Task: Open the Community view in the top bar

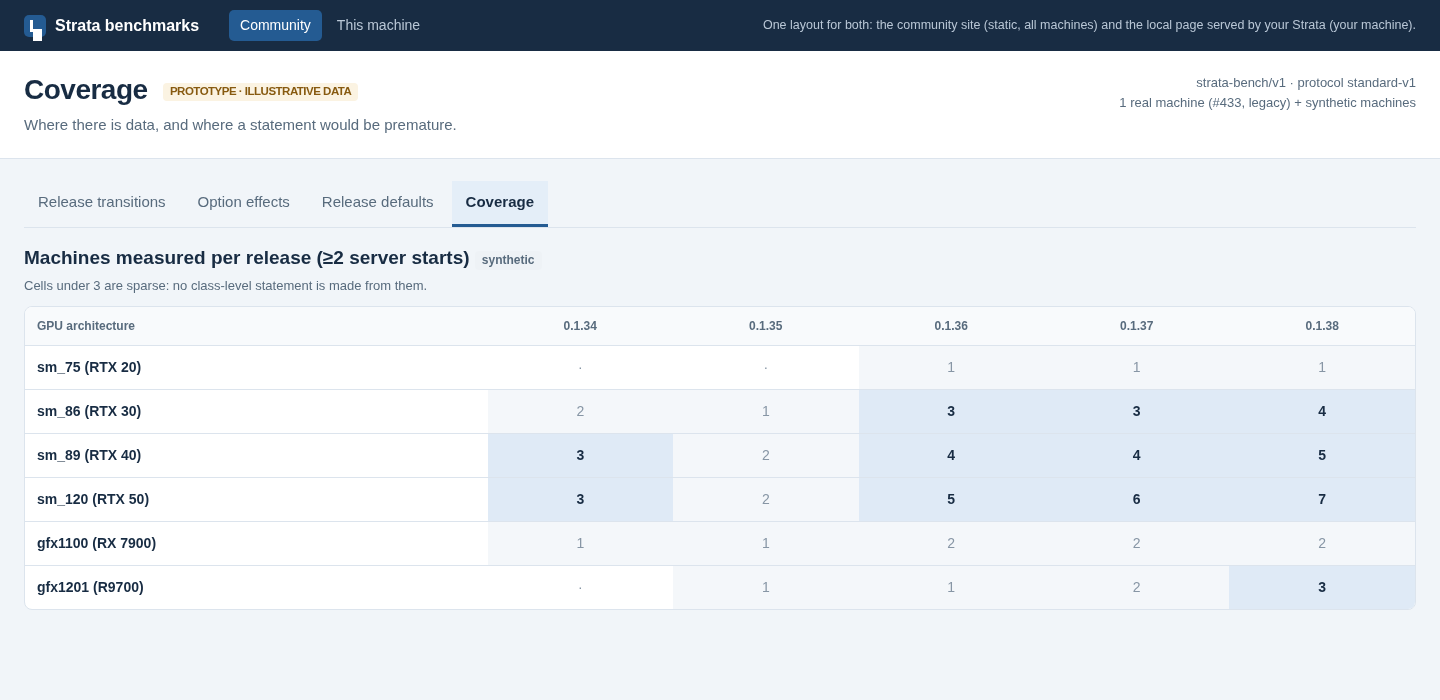Action: [275, 25]
